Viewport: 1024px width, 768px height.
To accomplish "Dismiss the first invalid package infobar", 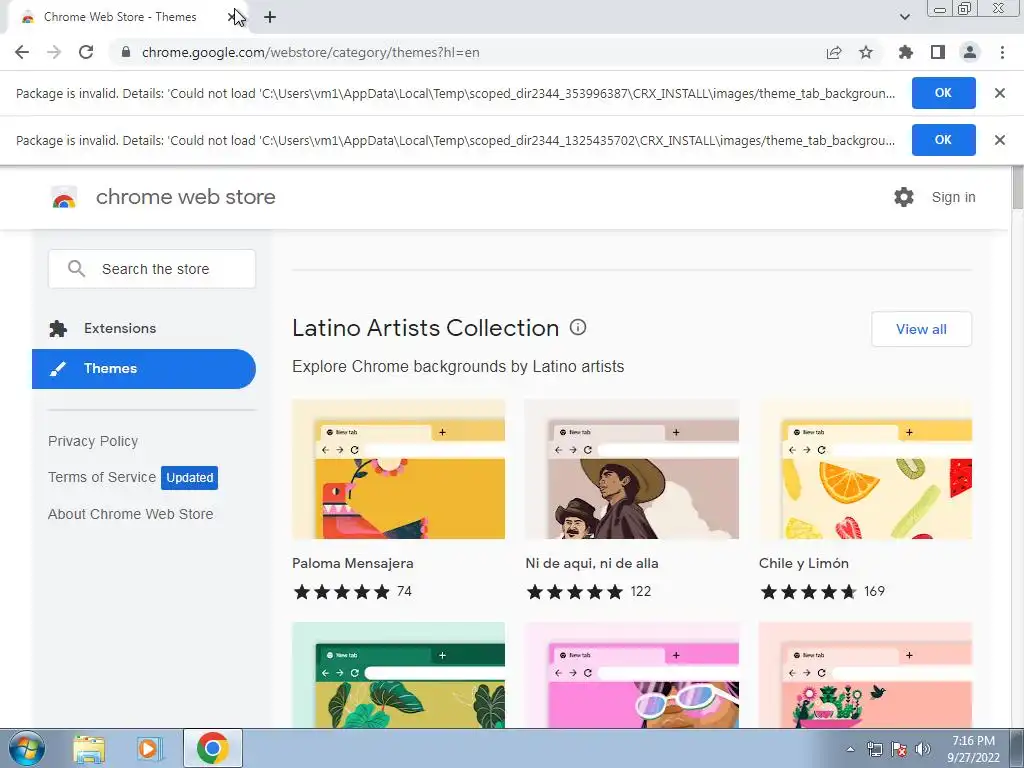I will point(1000,93).
